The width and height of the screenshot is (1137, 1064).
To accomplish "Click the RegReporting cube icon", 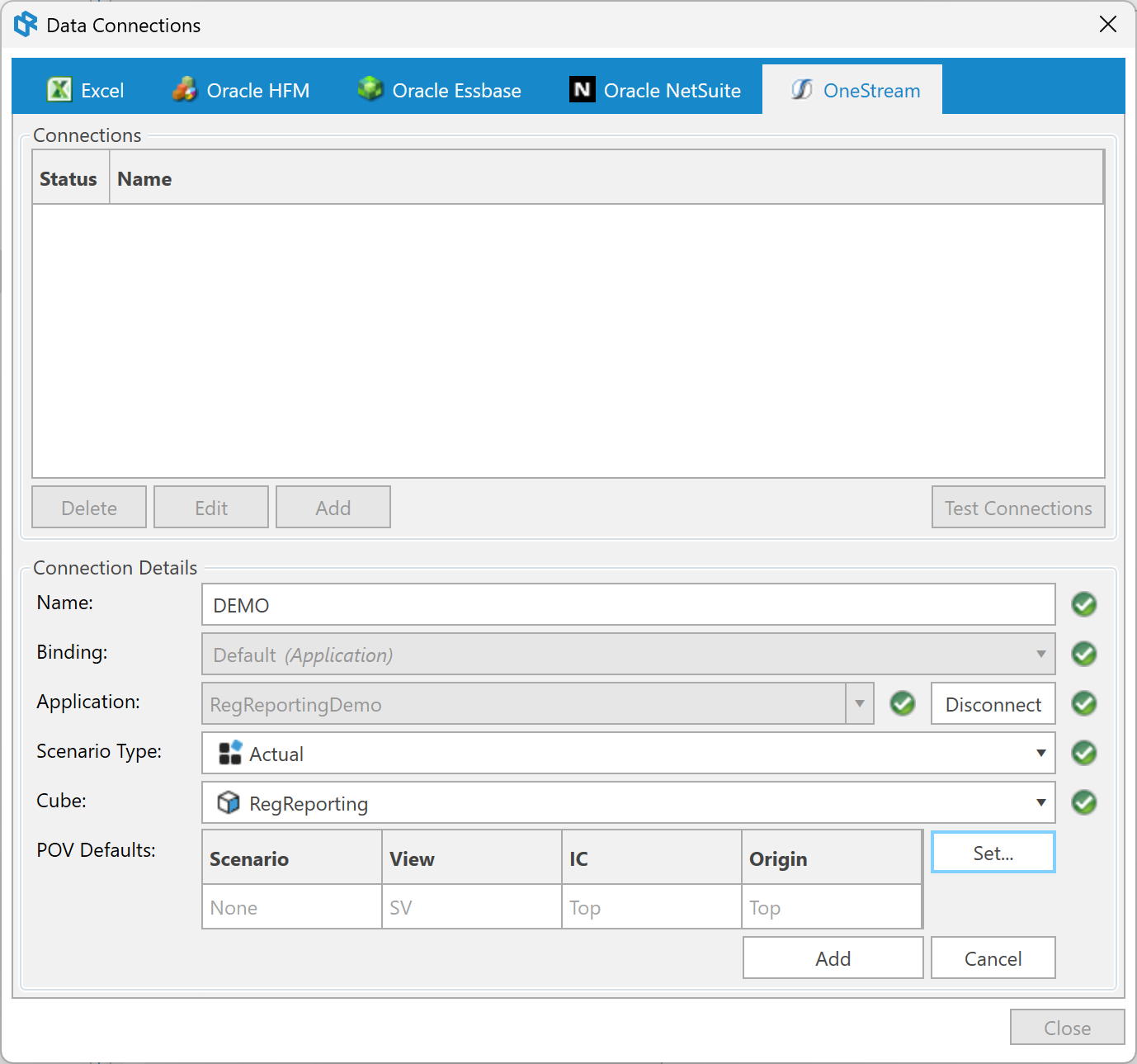I will (229, 802).
